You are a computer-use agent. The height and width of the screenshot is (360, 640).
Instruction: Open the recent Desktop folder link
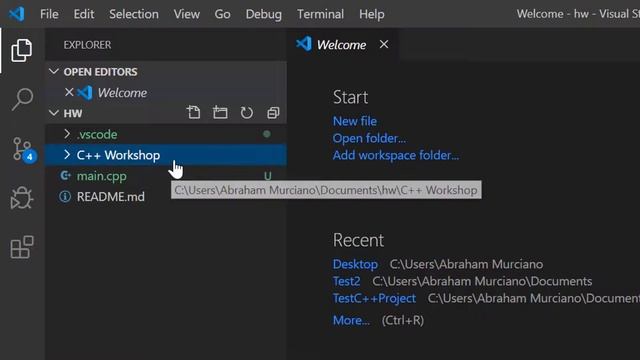pyautogui.click(x=355, y=264)
